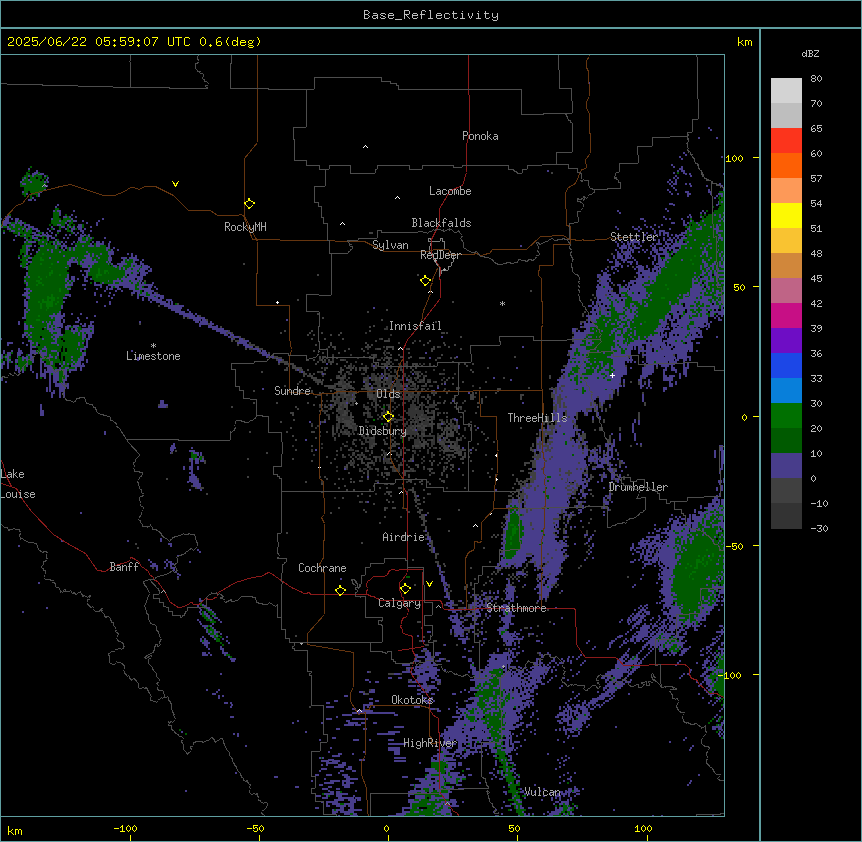Select the blue 36–33 dBZ swatch
Image resolution: width=862 pixels, height=842 pixels.
(x=786, y=365)
